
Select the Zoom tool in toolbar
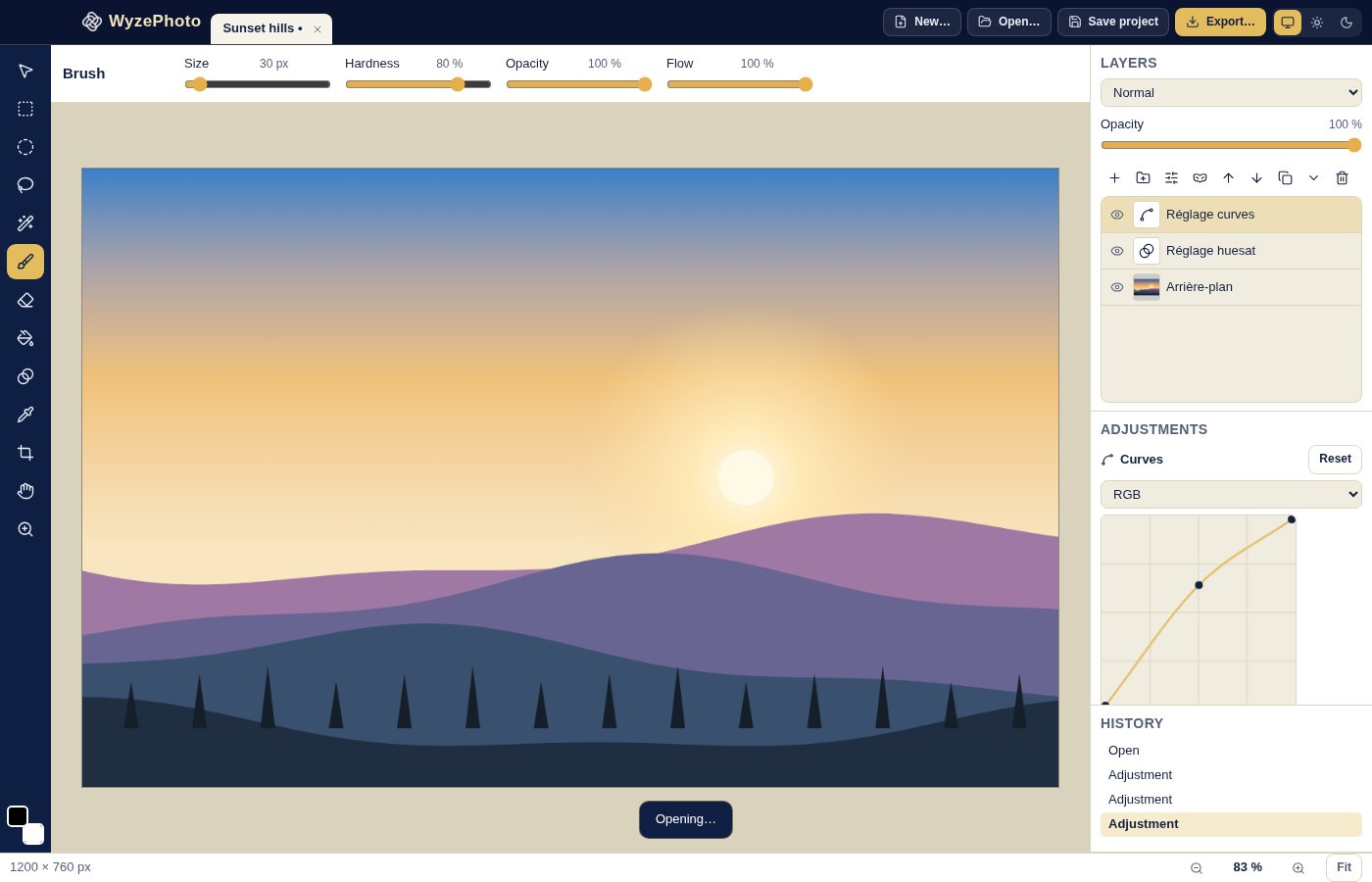[x=25, y=529]
